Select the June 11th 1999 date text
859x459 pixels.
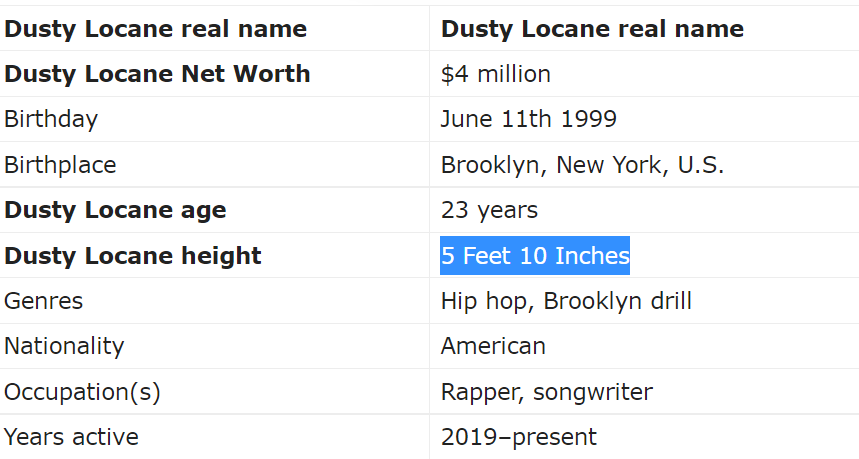click(x=529, y=119)
